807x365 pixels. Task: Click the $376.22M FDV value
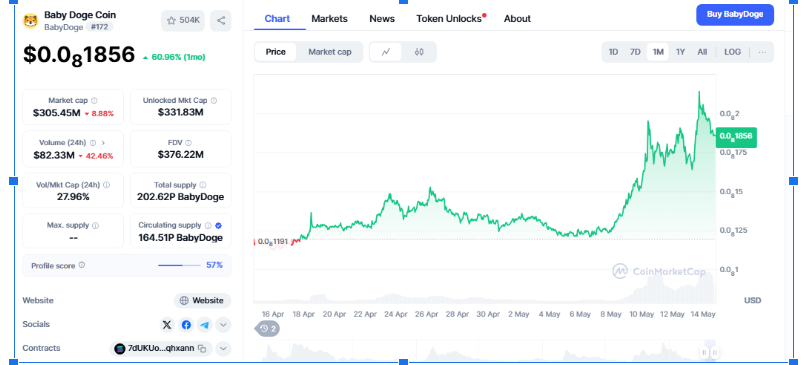tap(181, 154)
